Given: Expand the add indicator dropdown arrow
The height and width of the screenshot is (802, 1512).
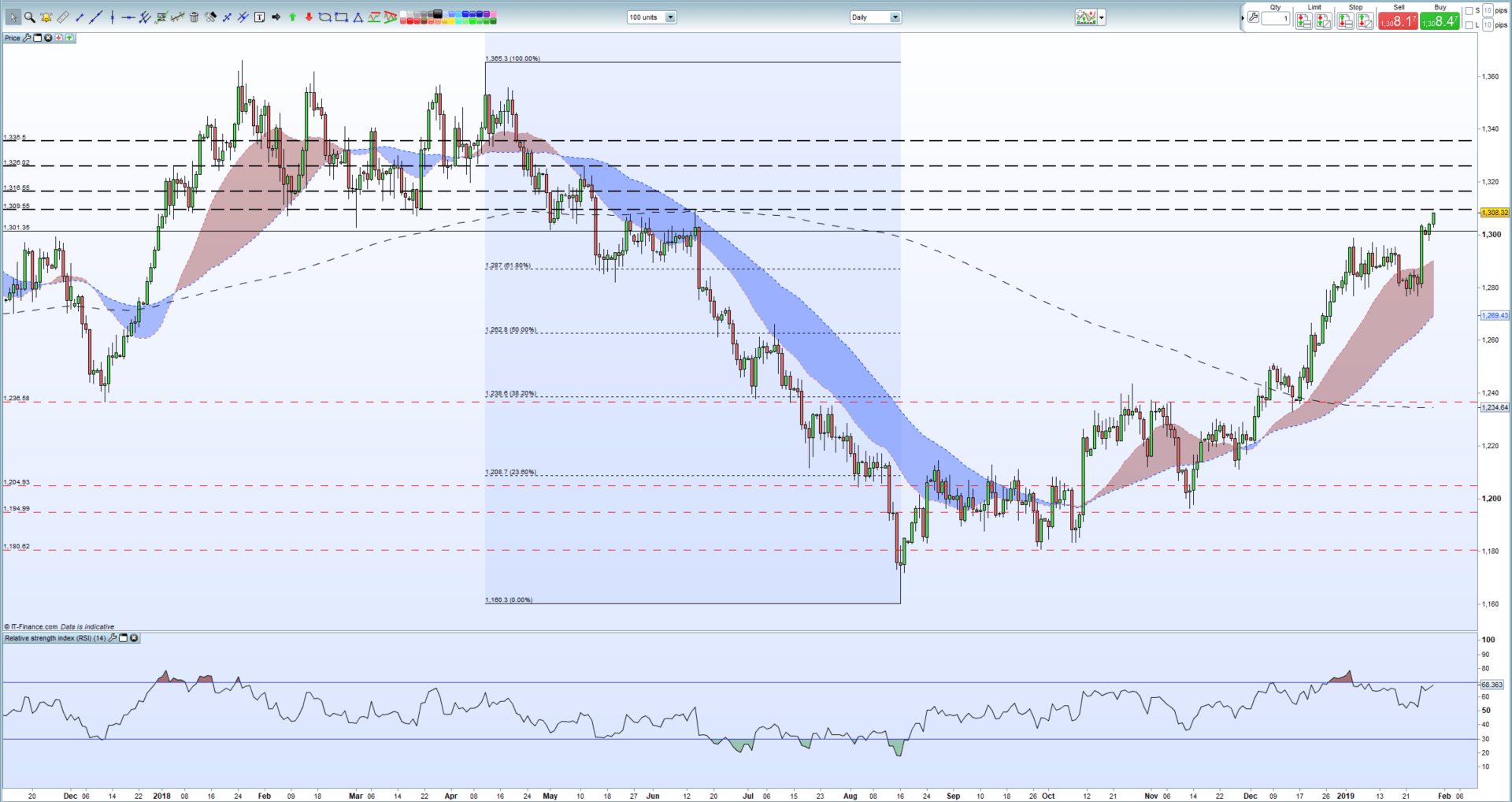Looking at the screenshot, I should [1102, 17].
